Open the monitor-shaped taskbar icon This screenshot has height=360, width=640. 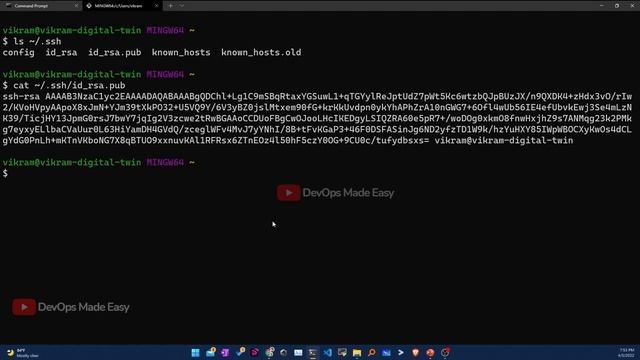click(342, 352)
